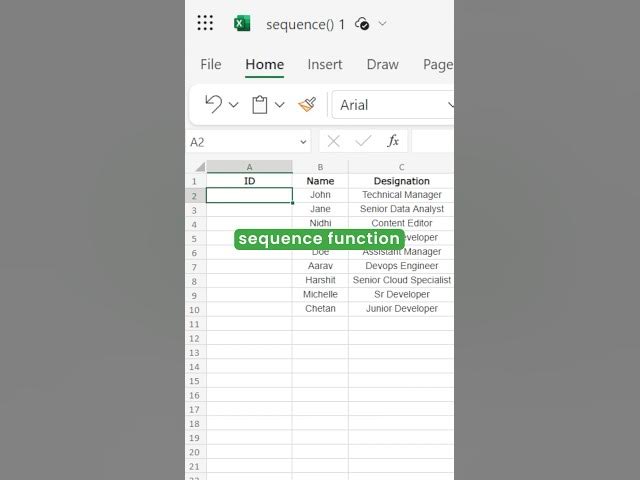Click the Undo arrow icon

coord(213,104)
